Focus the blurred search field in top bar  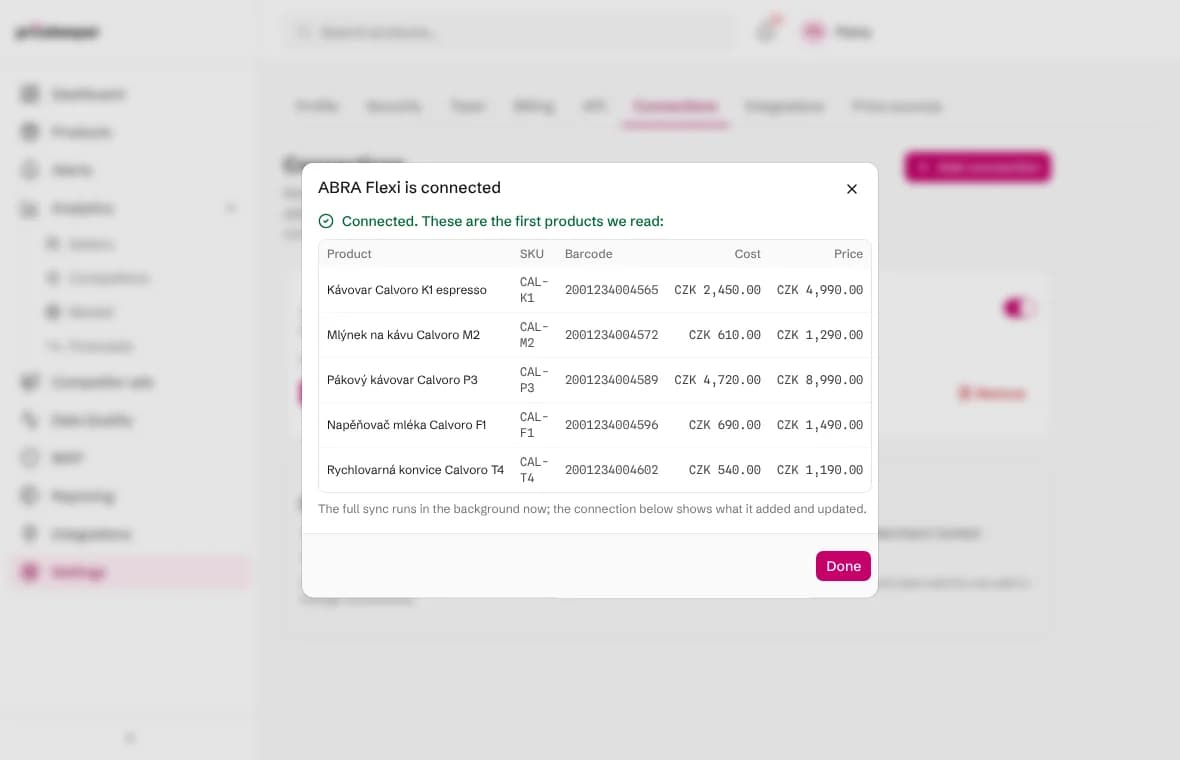510,32
